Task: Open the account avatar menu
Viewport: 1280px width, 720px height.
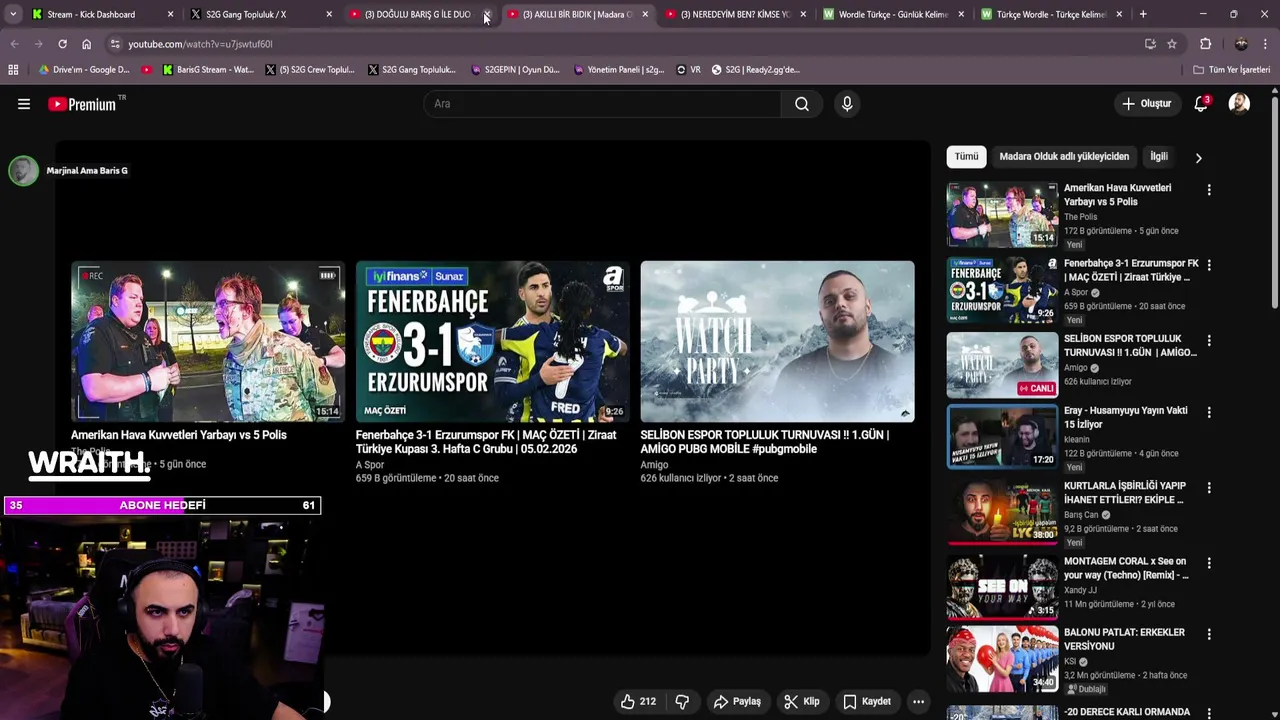Action: click(x=1239, y=104)
